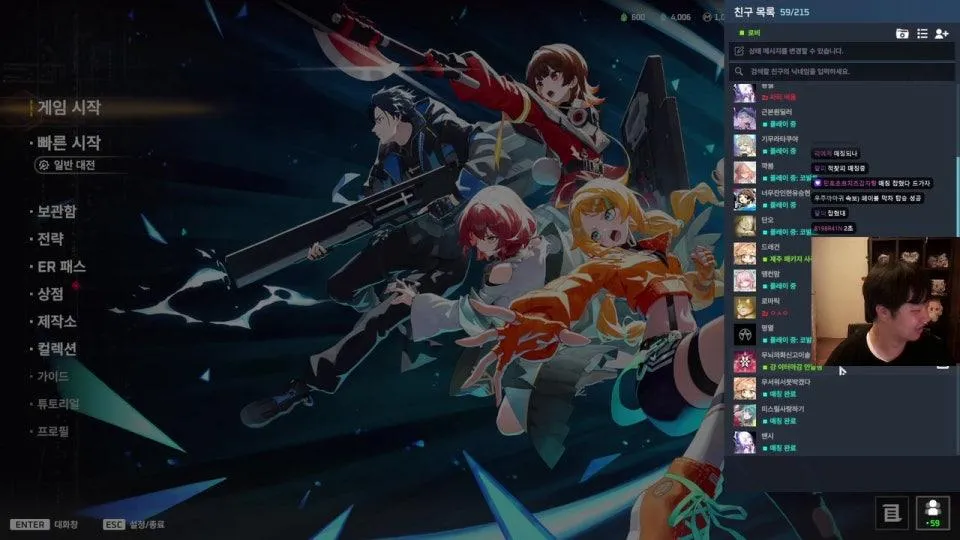The width and height of the screenshot is (960, 540).
Task: Click the search magnifier icon in friends list
Action: click(x=739, y=71)
